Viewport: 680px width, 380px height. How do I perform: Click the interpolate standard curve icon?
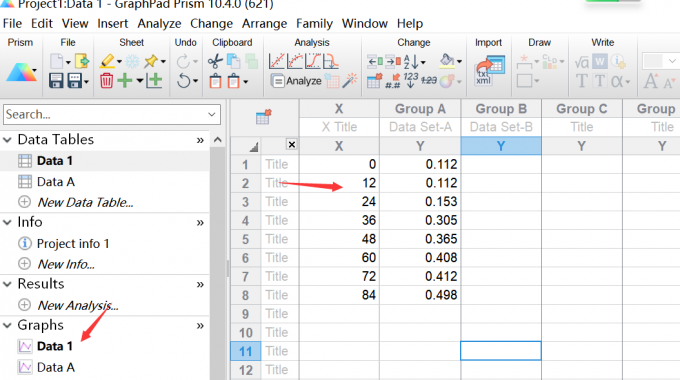[x=331, y=61]
